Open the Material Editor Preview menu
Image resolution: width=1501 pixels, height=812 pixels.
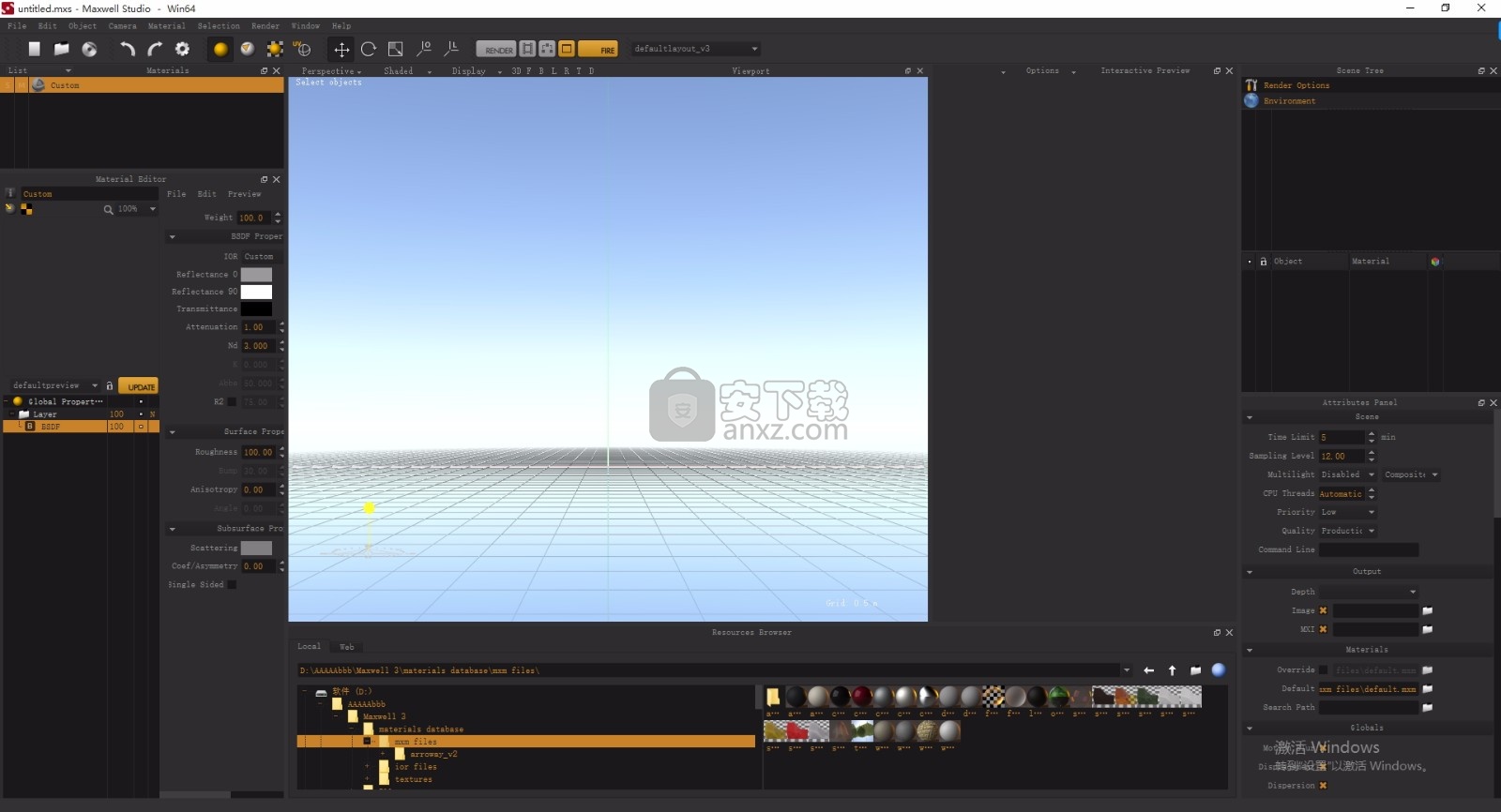pos(244,194)
